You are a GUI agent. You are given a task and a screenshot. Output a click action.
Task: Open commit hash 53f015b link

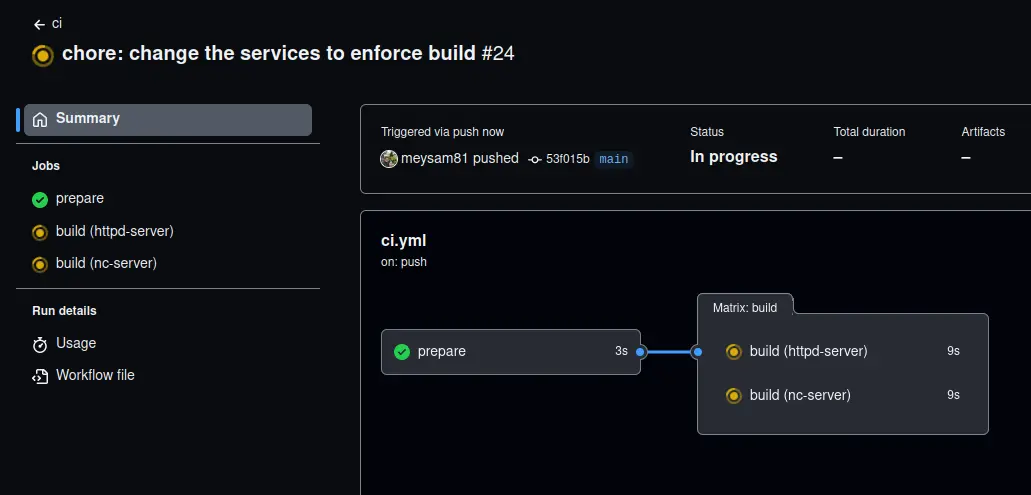(x=567, y=159)
